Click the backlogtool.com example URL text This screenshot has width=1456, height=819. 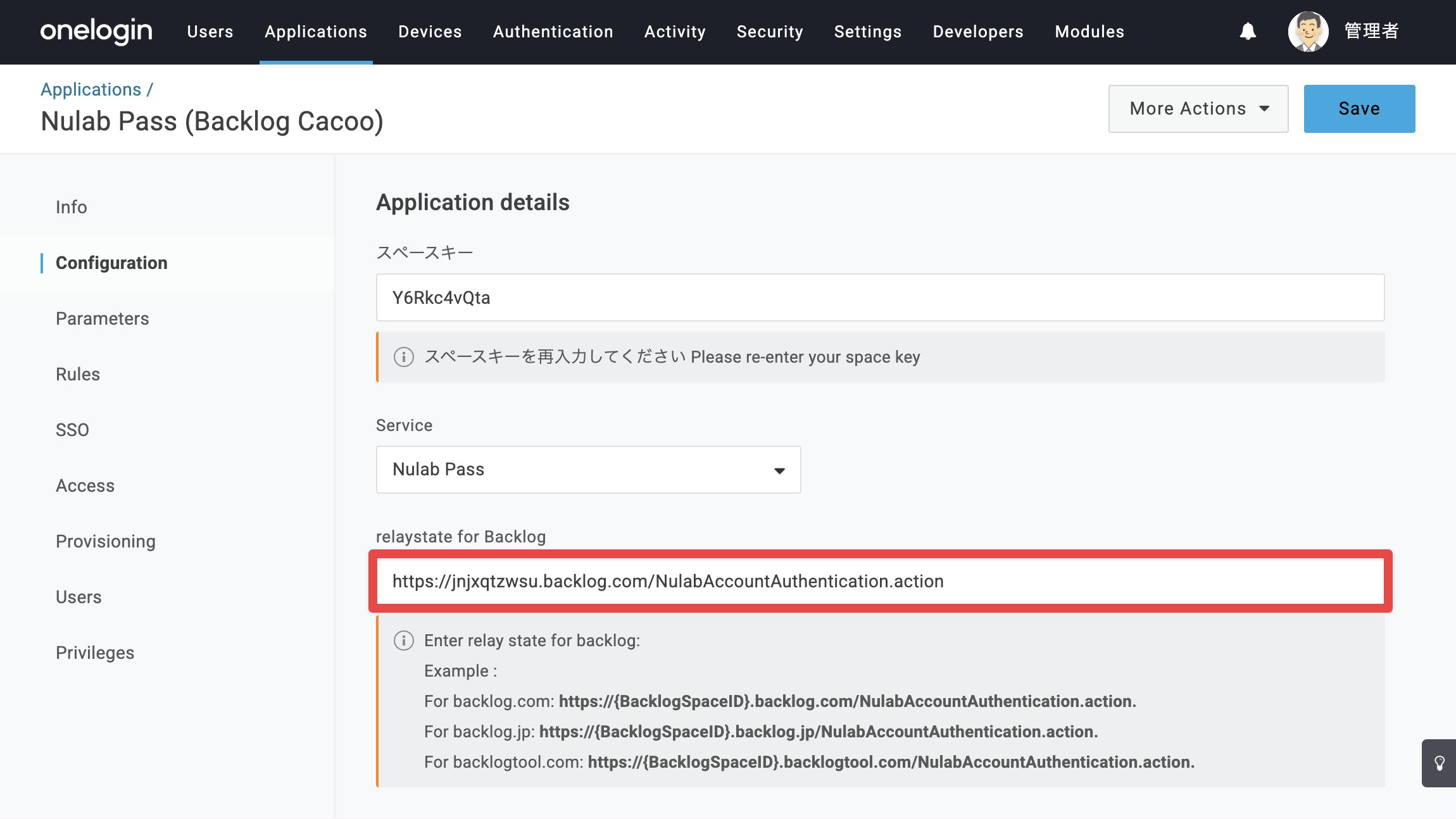[891, 762]
